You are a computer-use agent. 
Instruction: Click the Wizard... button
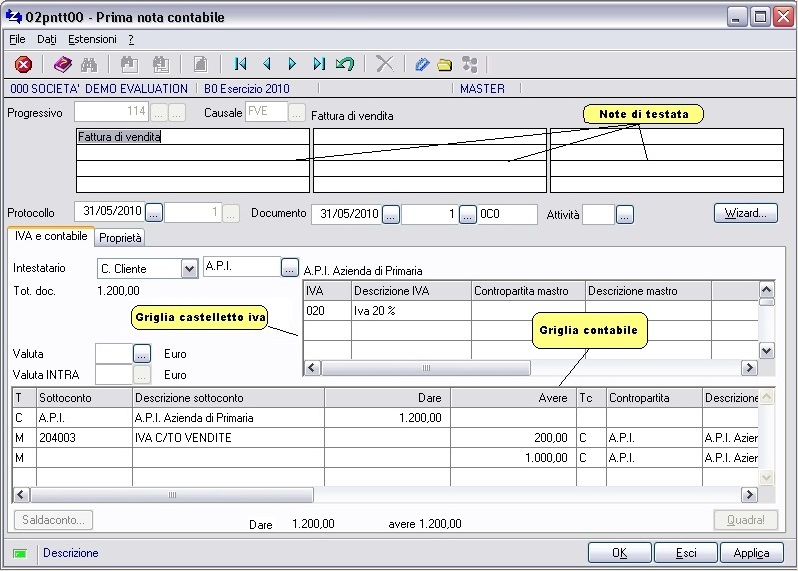pyautogui.click(x=746, y=213)
